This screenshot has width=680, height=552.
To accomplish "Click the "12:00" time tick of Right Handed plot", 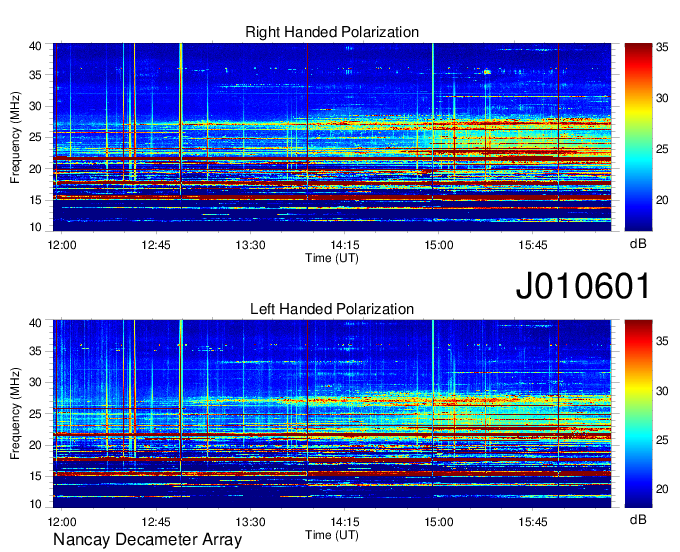I will coord(62,245).
